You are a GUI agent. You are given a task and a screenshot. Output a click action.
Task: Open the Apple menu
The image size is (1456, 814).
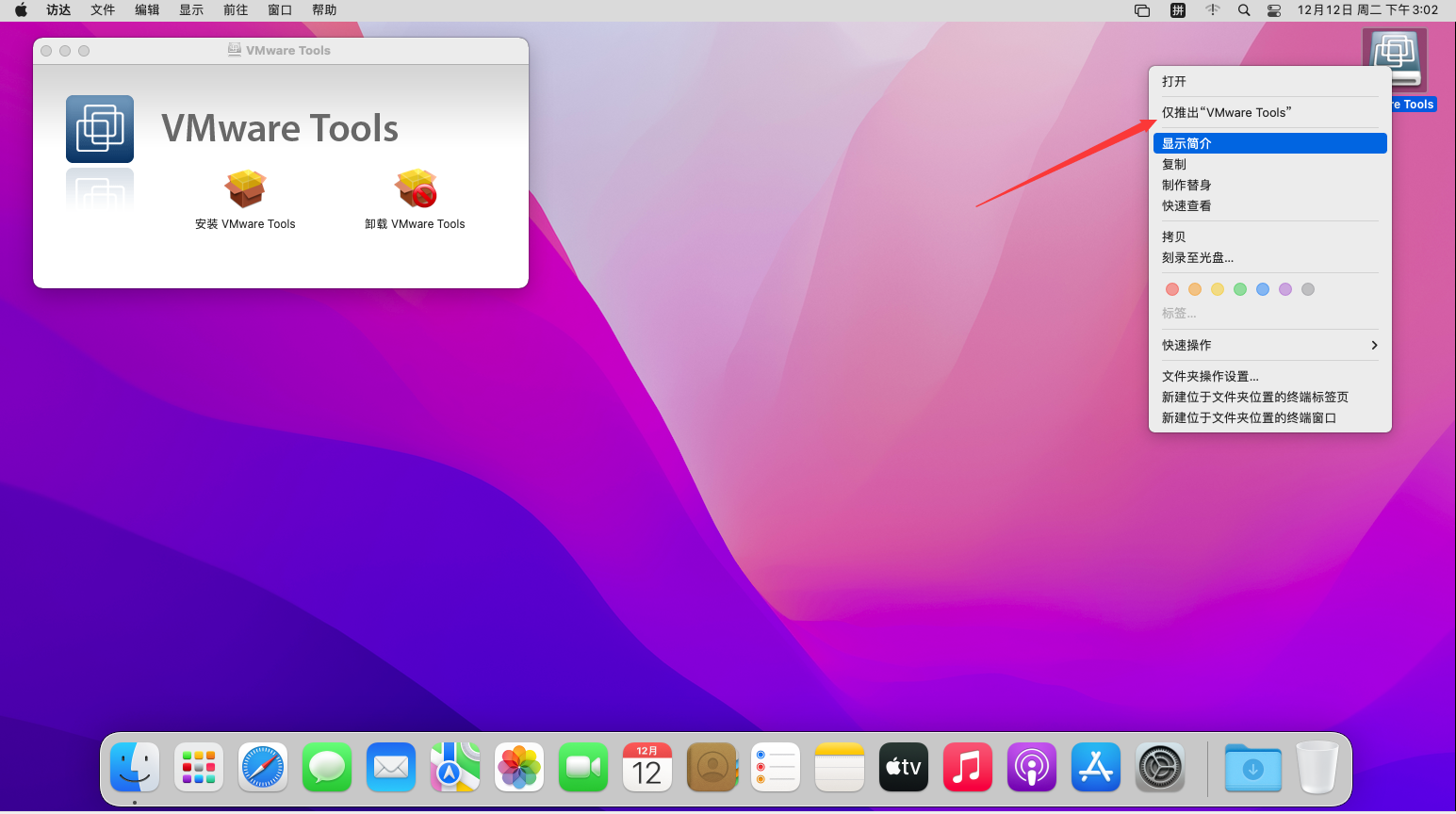click(21, 10)
